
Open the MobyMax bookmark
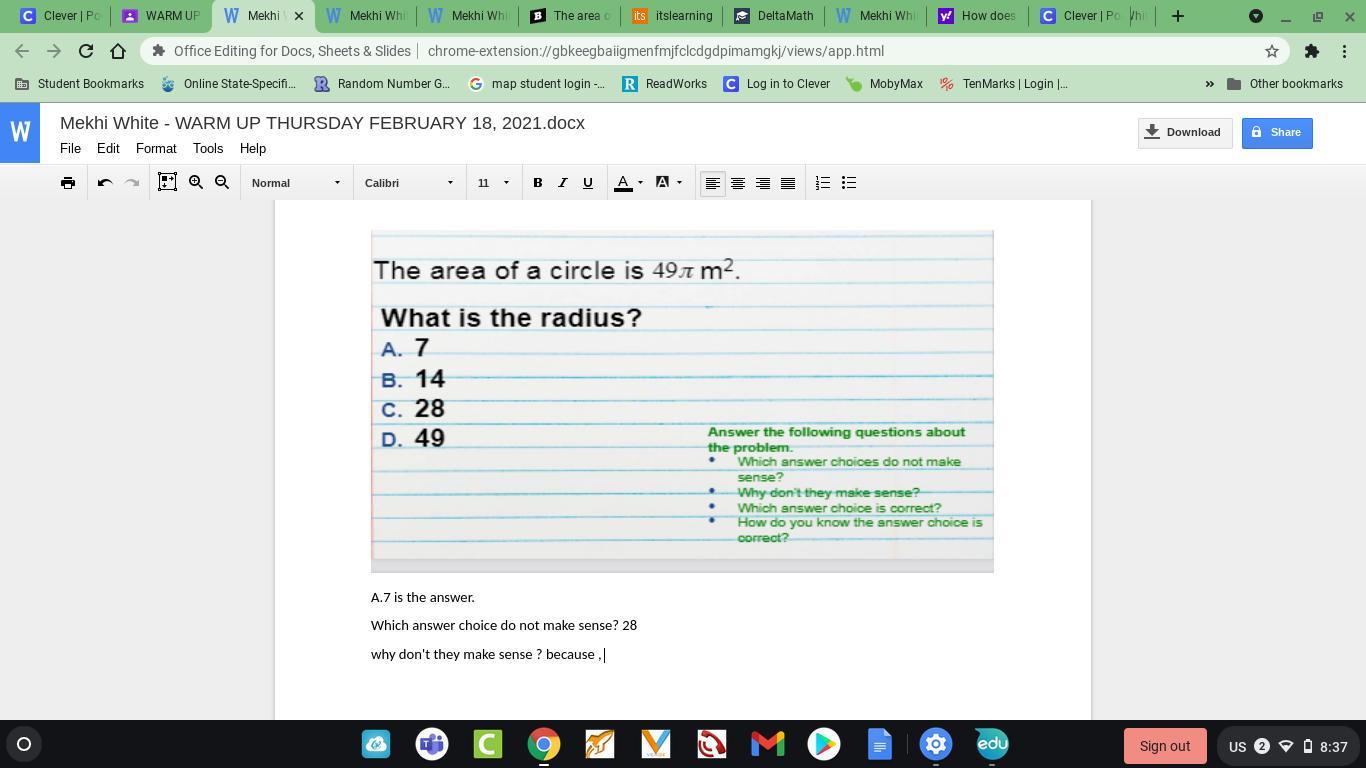884,84
